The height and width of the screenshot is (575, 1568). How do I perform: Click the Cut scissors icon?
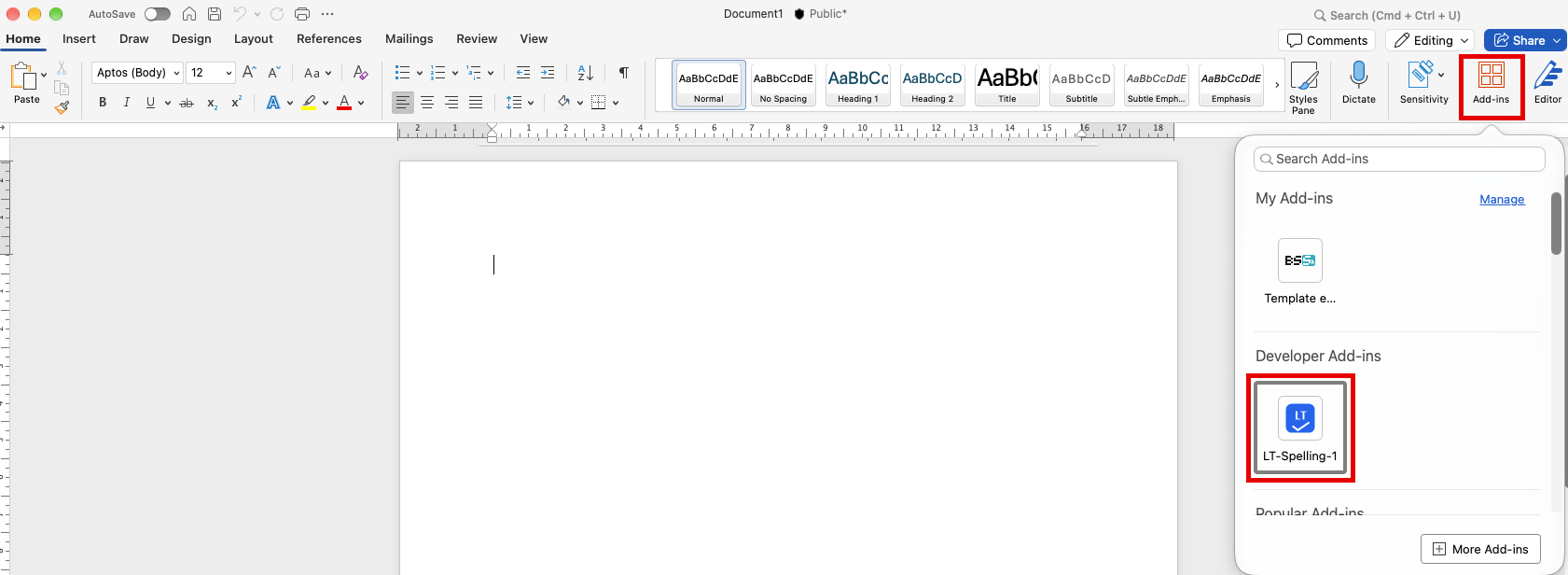pos(62,68)
